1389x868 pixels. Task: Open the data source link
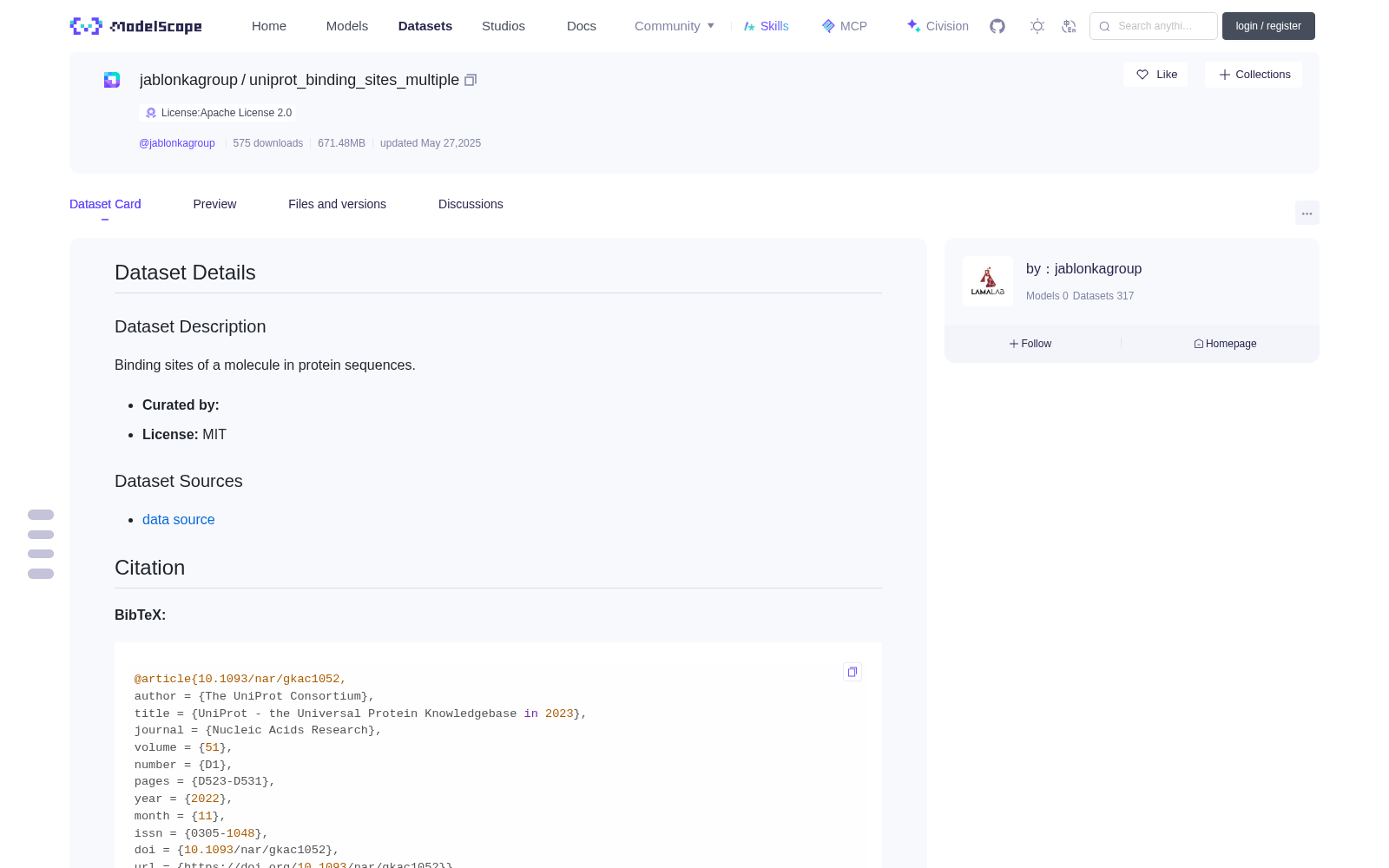coord(179,519)
